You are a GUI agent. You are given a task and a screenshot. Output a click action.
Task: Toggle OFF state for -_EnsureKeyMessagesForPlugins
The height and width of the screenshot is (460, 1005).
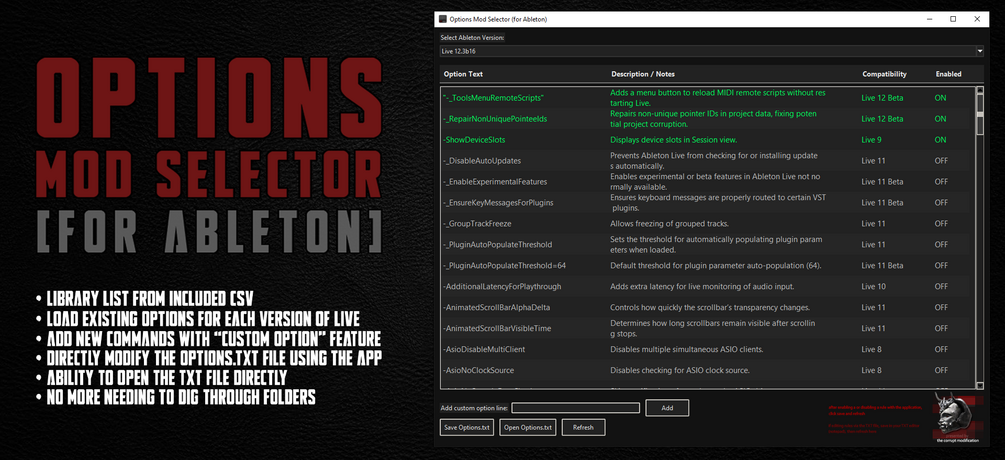941,202
